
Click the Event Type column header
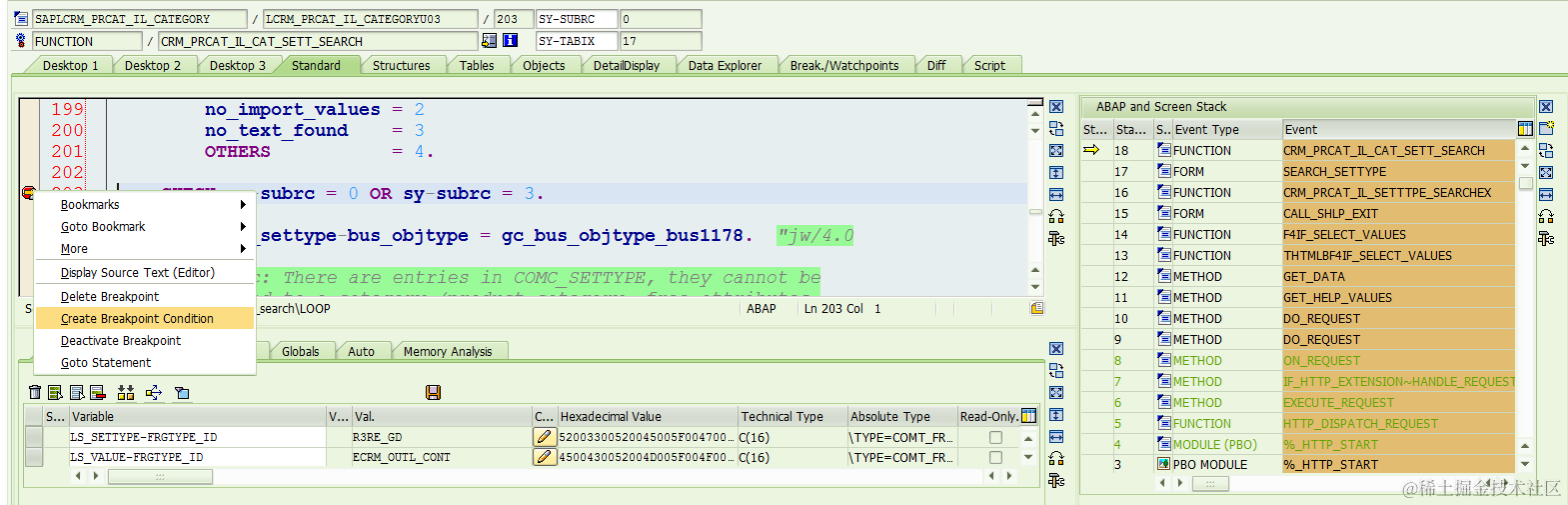1227,129
